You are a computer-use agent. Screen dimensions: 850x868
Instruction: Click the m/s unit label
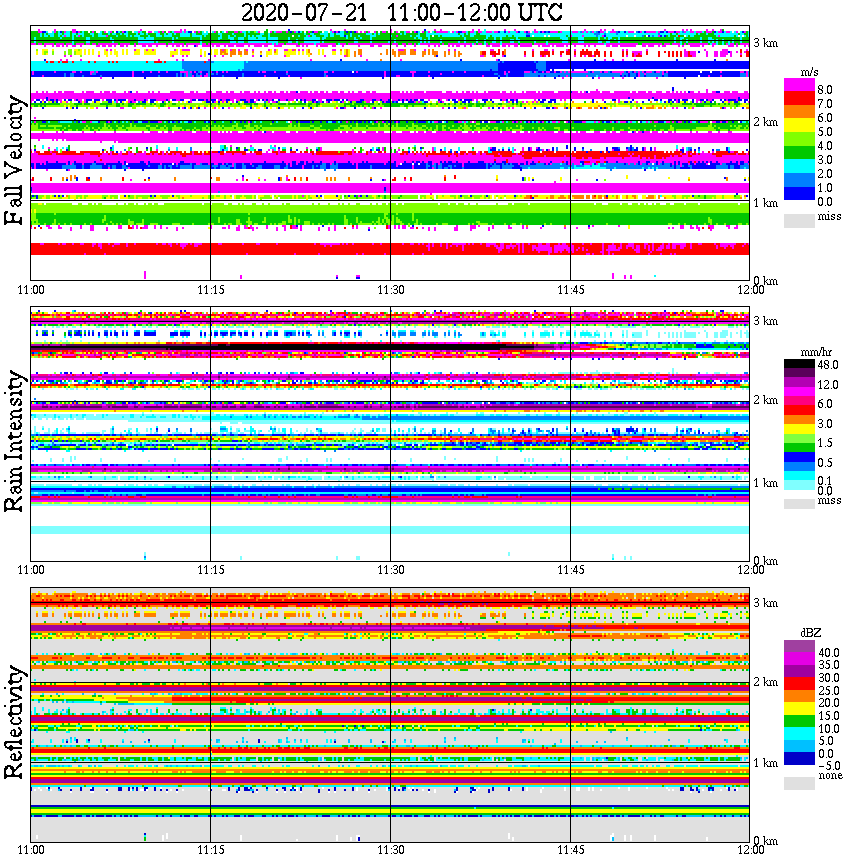click(809, 73)
